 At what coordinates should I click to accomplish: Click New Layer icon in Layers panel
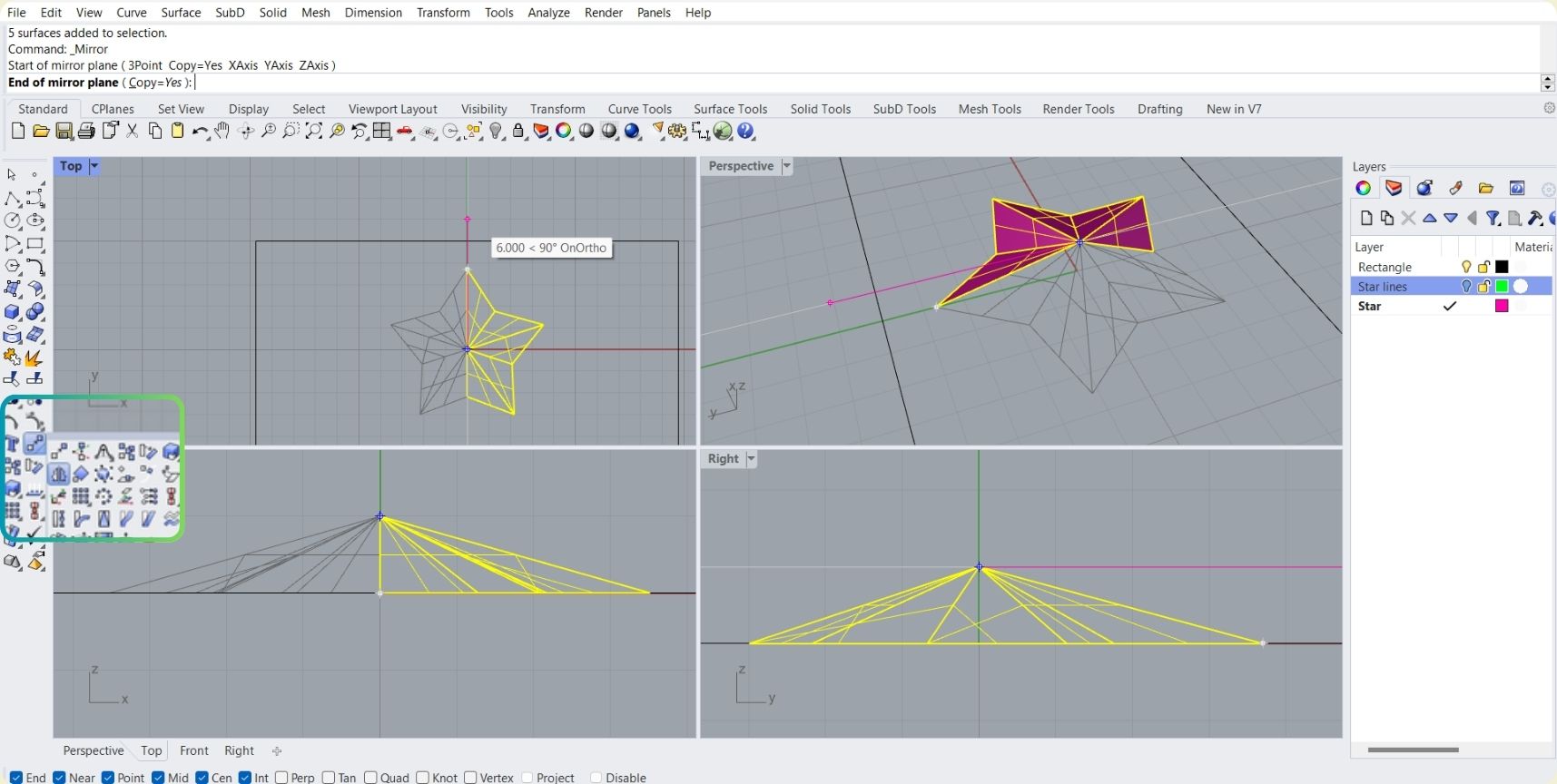1366,218
